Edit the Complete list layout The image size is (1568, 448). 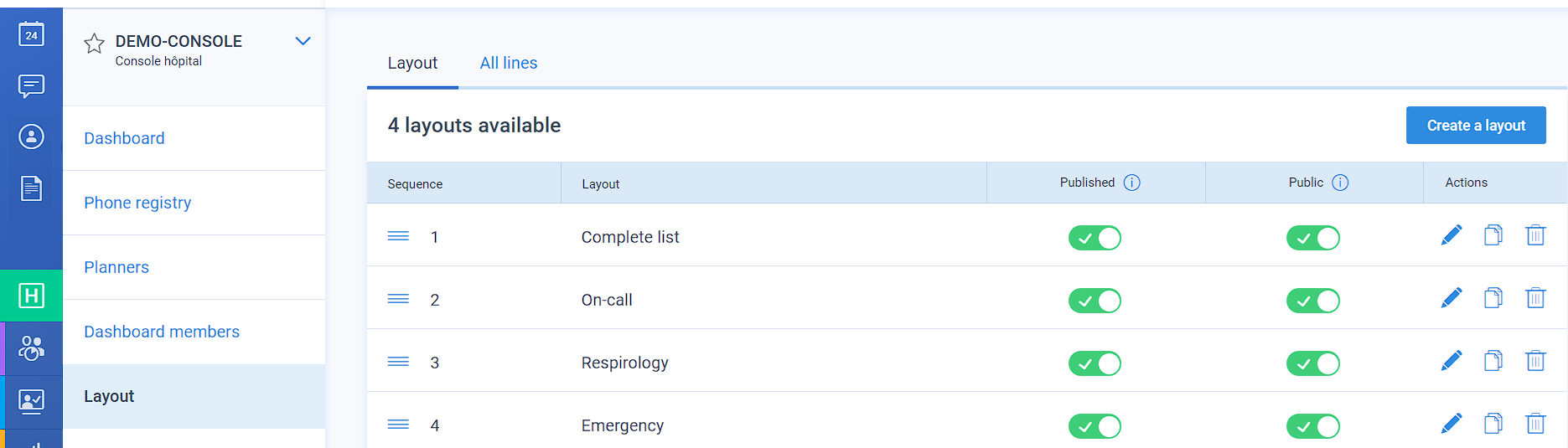pyautogui.click(x=1452, y=235)
